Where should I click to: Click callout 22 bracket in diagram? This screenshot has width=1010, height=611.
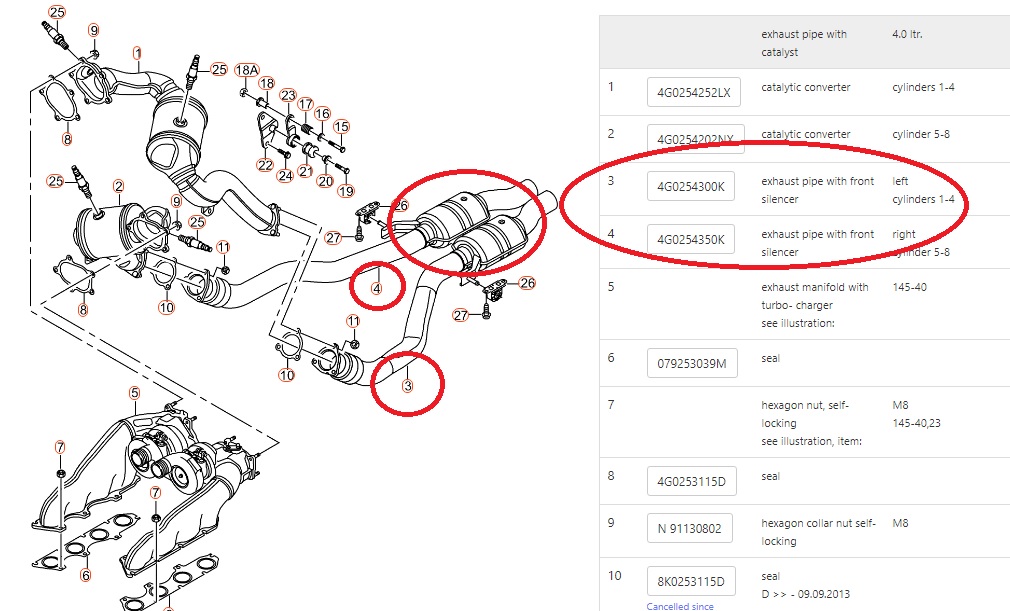point(265,165)
